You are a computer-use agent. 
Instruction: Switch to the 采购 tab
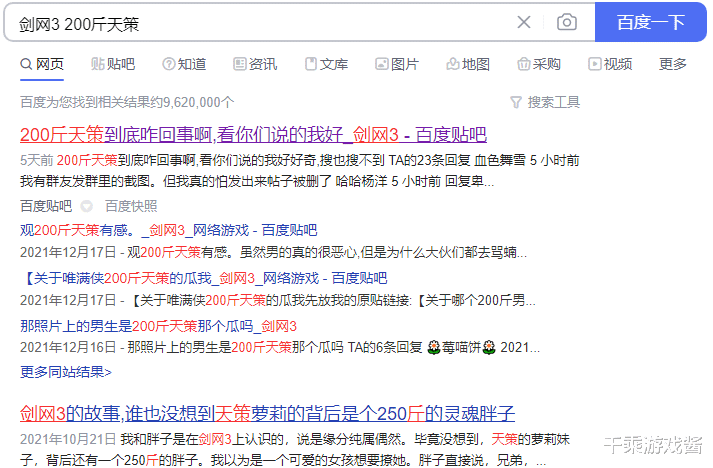(539, 64)
